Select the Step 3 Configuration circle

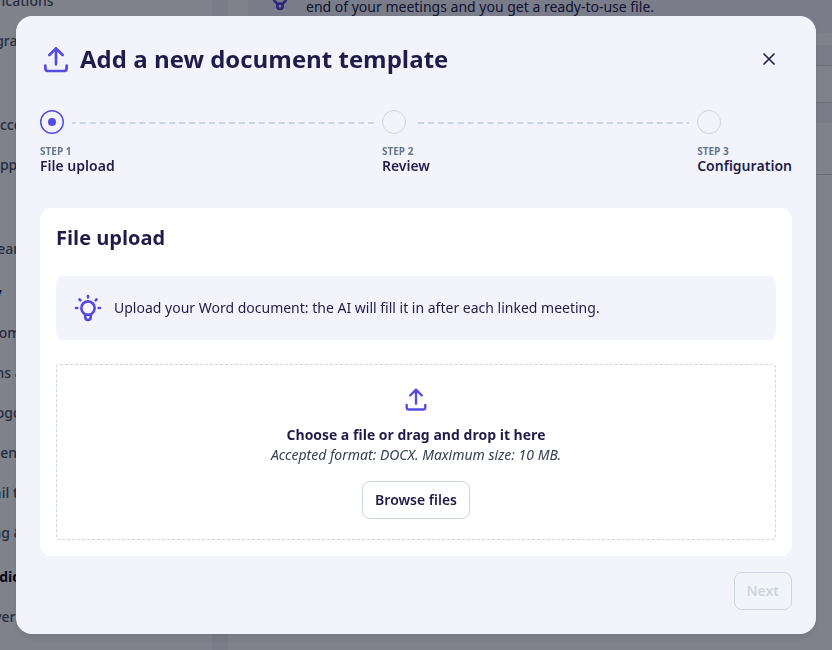pyautogui.click(x=709, y=122)
